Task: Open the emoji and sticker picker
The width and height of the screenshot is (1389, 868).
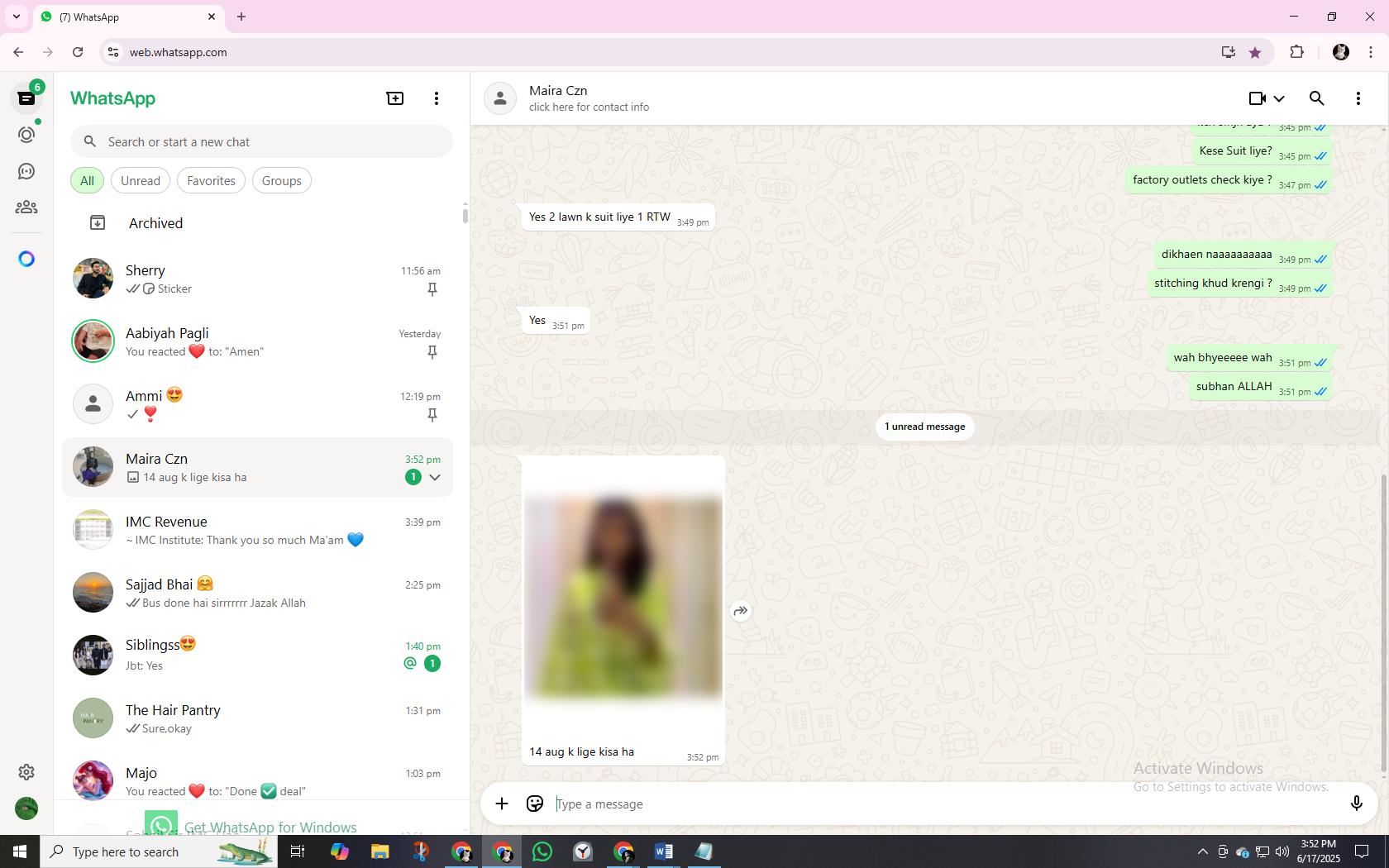Action: click(535, 804)
